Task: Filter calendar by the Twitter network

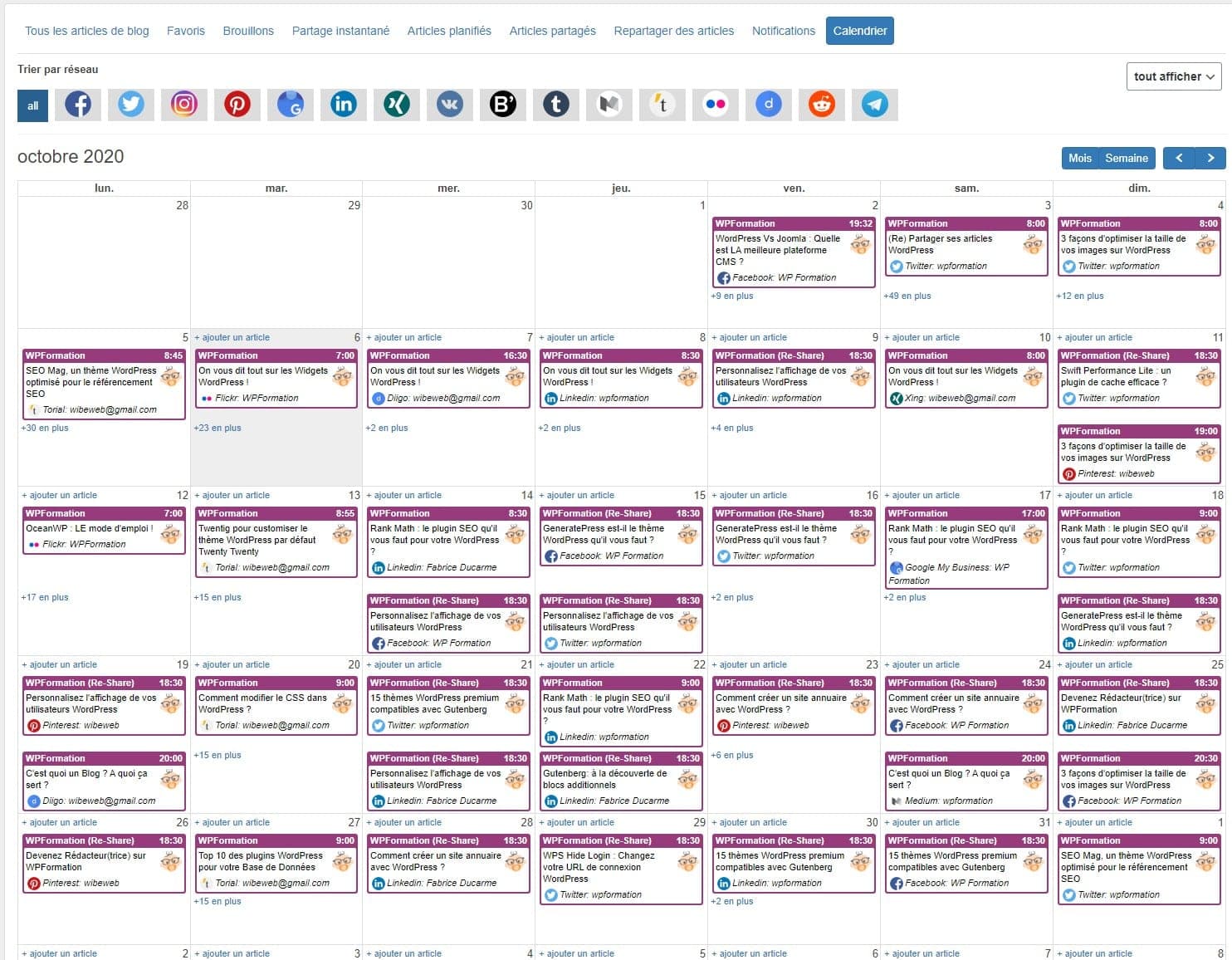Action: click(130, 105)
